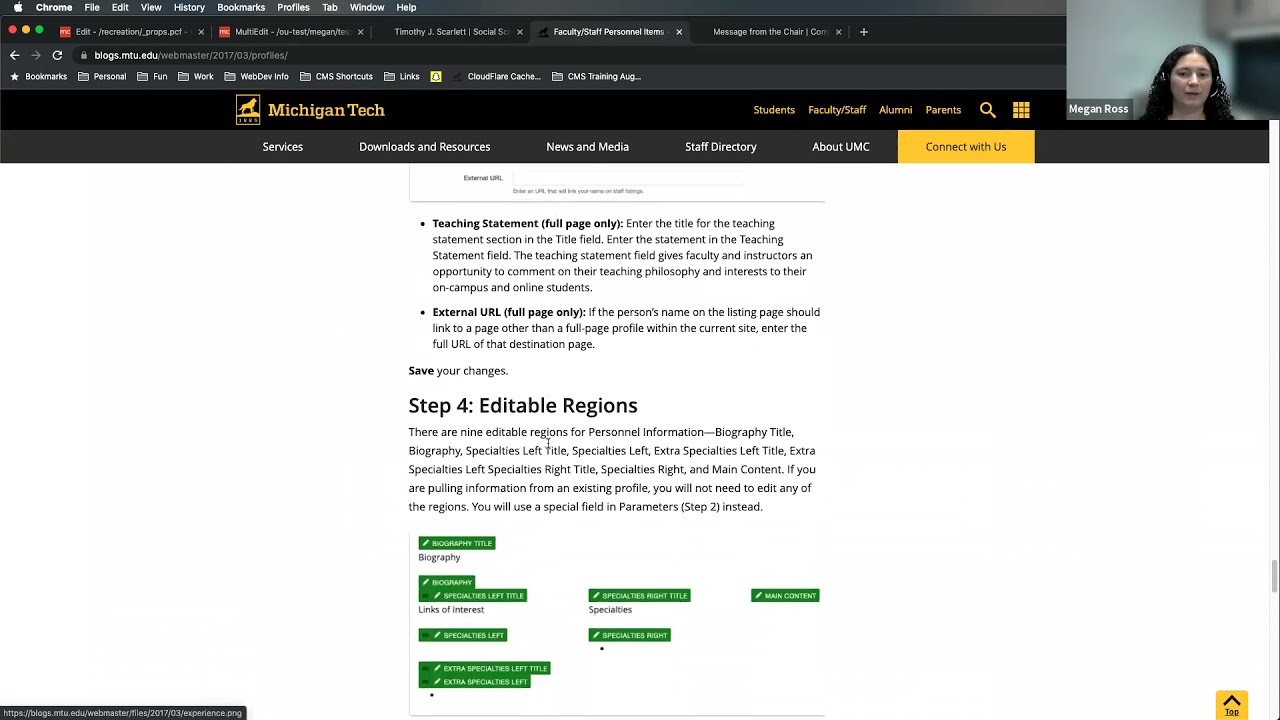
Task: Follow the Alumni link
Action: pos(896,110)
